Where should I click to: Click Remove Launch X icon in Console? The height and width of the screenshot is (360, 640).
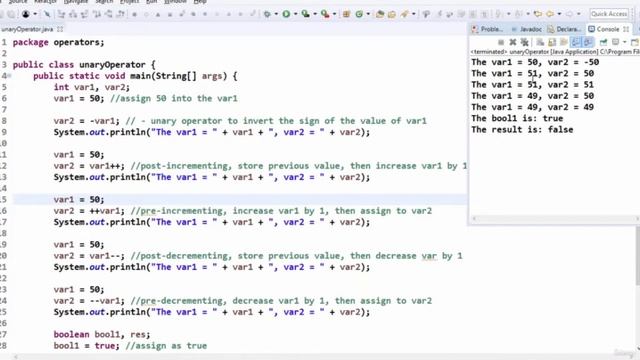tap(513, 42)
